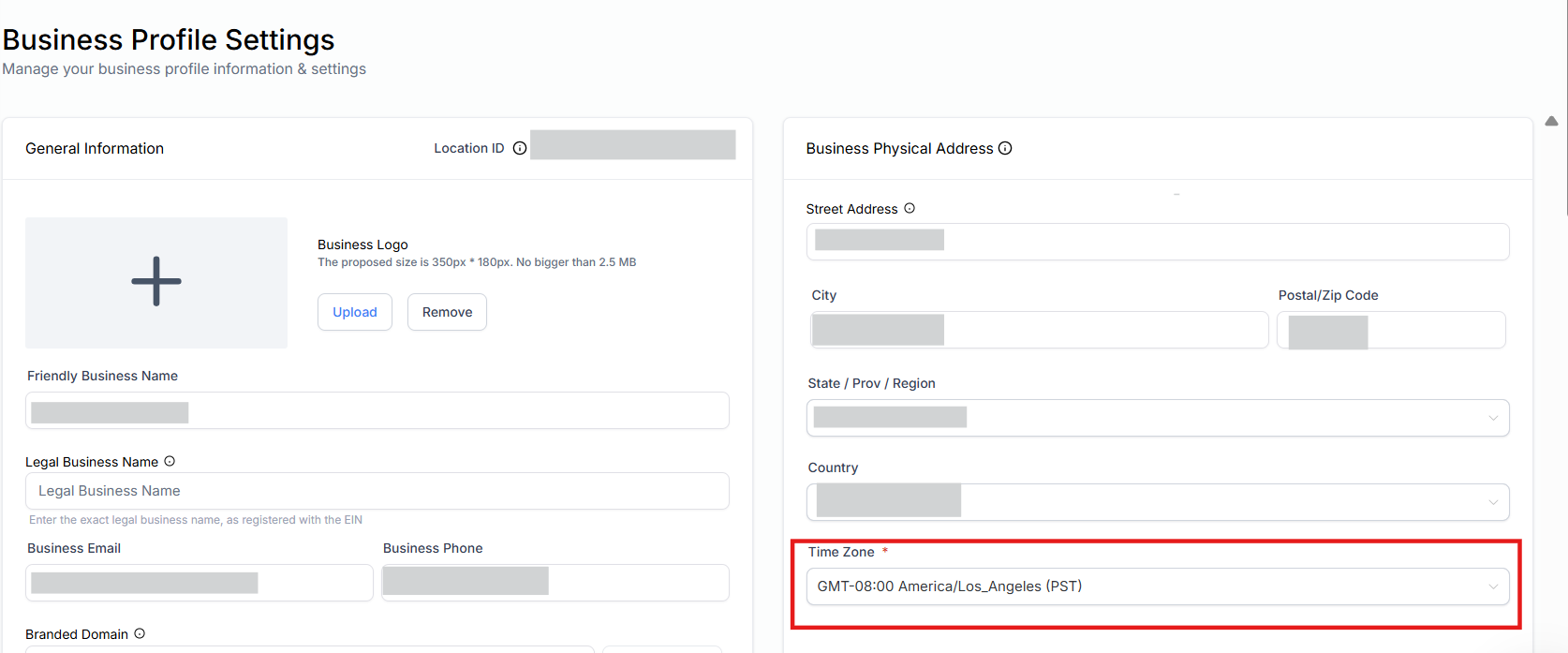Focus the Legal Business Name input

[377, 491]
